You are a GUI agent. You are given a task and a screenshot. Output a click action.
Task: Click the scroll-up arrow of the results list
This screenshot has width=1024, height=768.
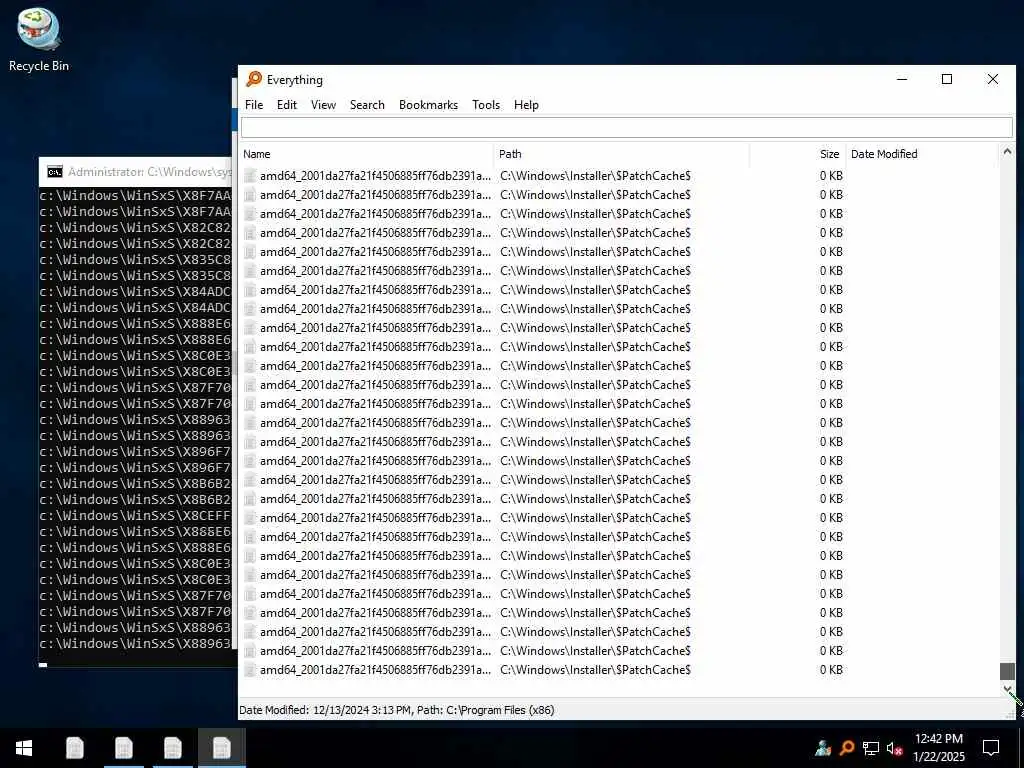(1007, 152)
